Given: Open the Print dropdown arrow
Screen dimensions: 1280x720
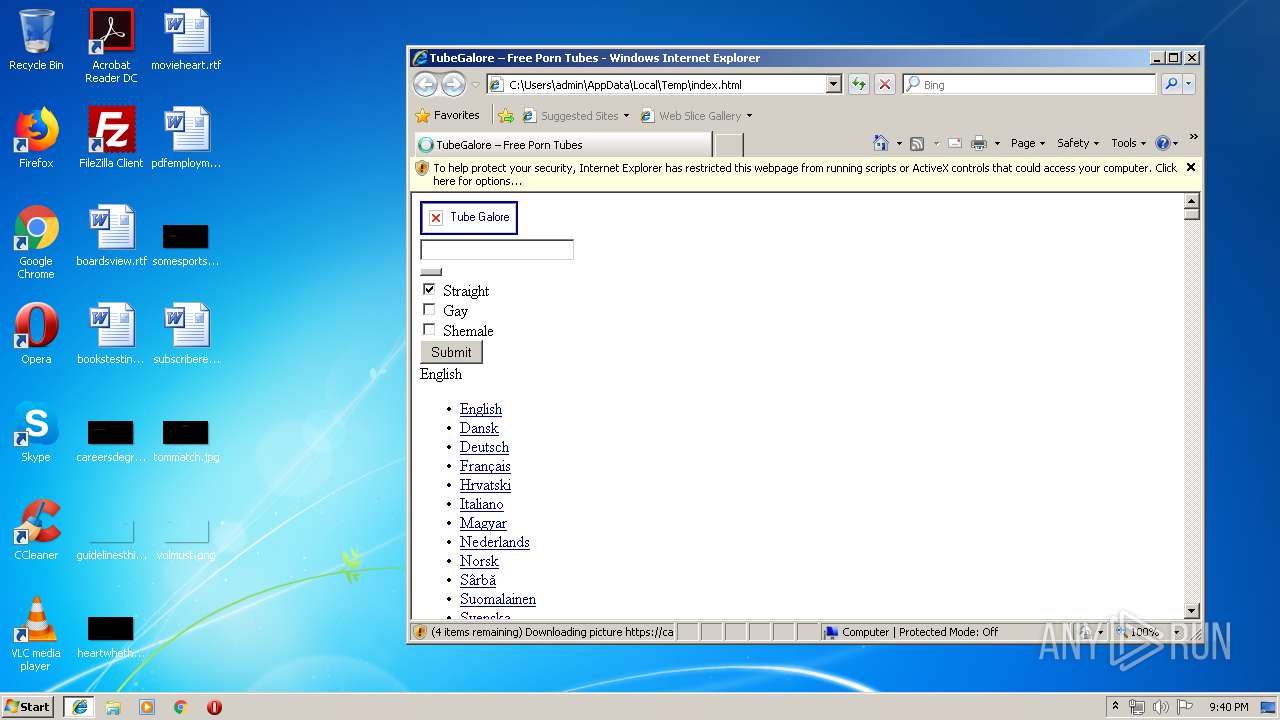Looking at the screenshot, I should coord(997,144).
